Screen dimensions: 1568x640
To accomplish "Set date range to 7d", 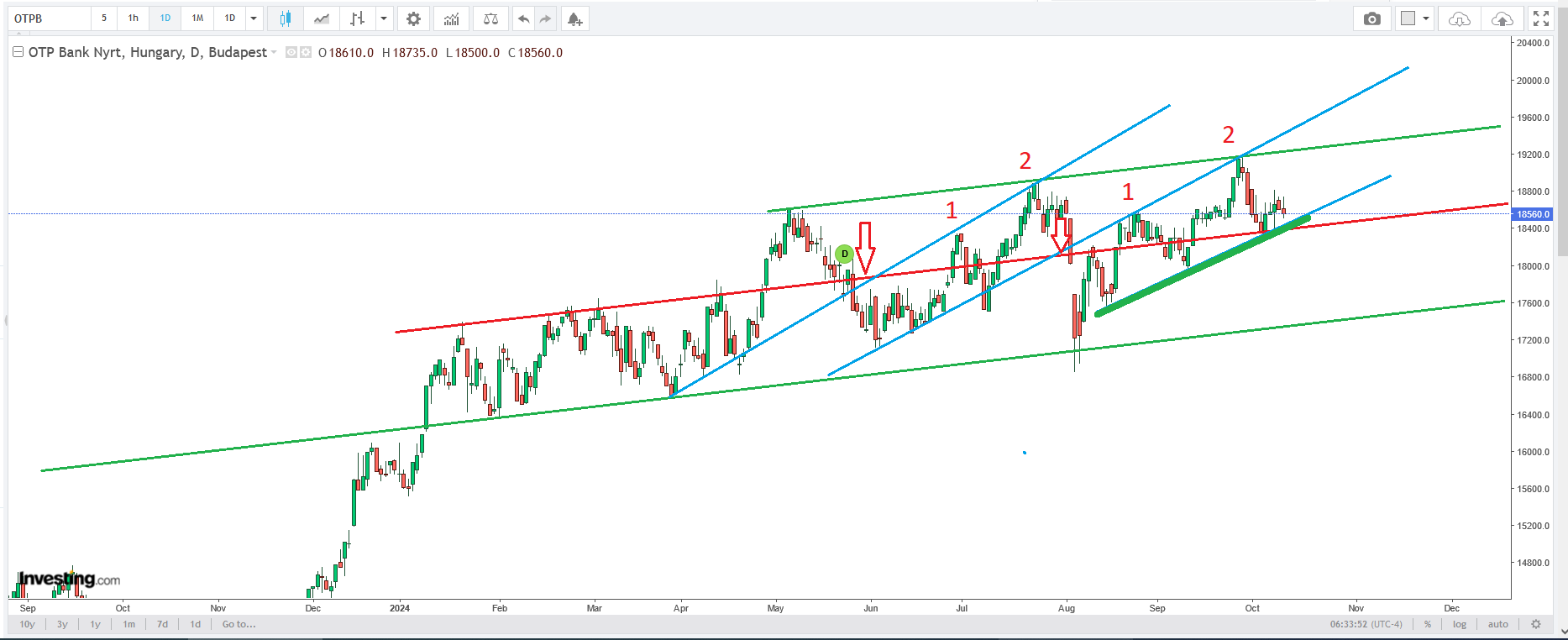I will tap(163, 624).
